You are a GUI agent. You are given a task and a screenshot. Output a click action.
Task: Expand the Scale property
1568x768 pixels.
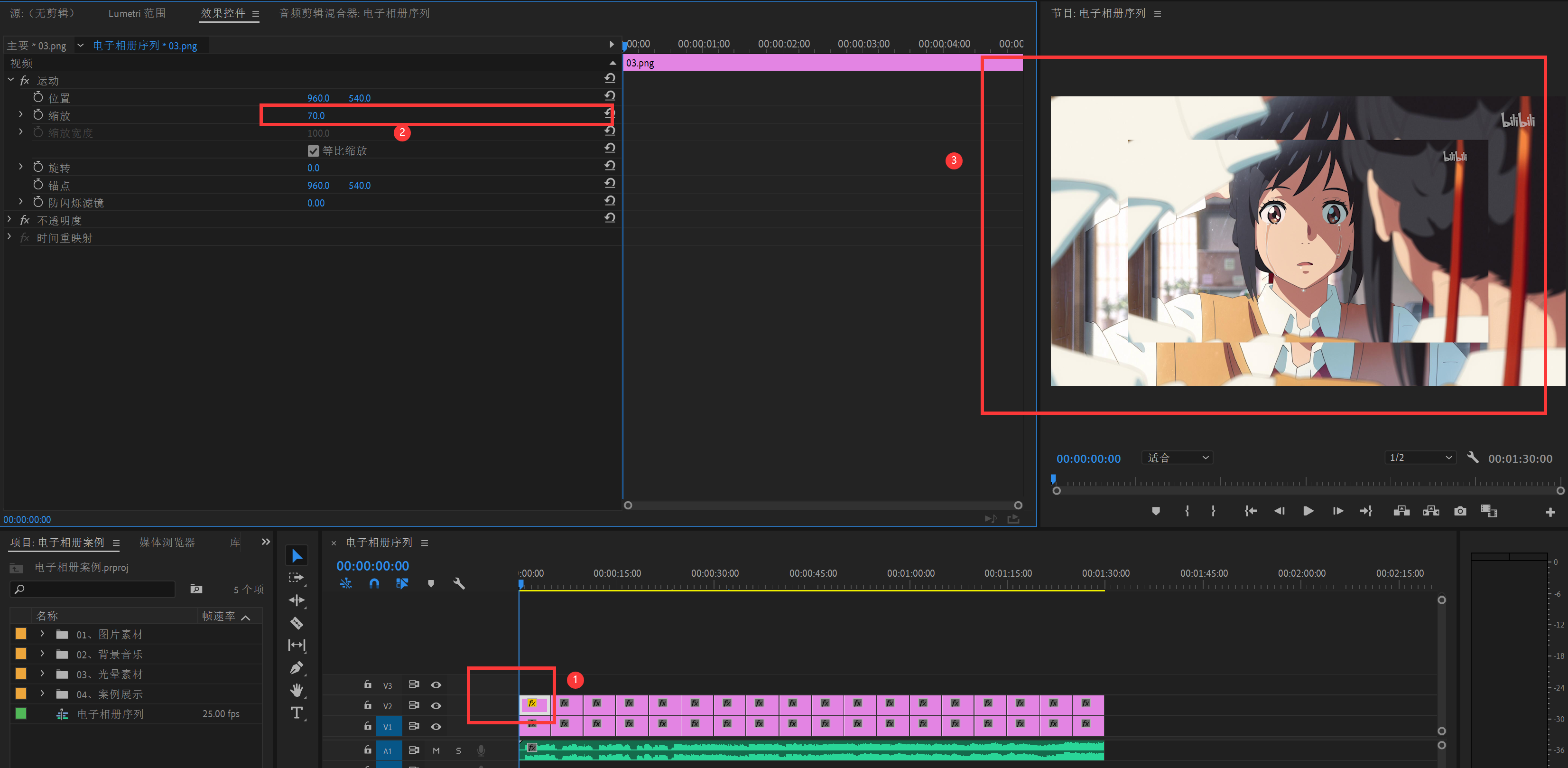click(21, 114)
